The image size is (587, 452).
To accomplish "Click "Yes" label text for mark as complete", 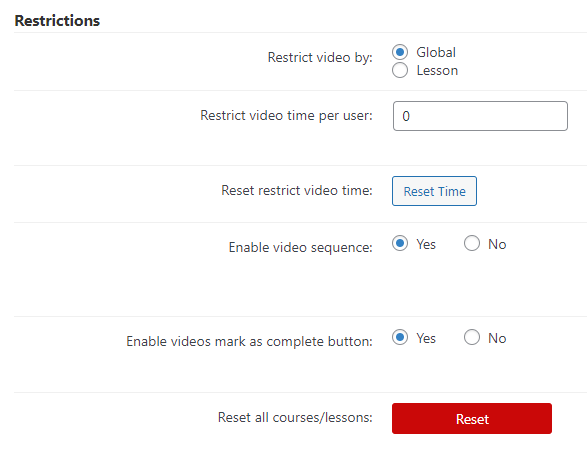I will [426, 338].
